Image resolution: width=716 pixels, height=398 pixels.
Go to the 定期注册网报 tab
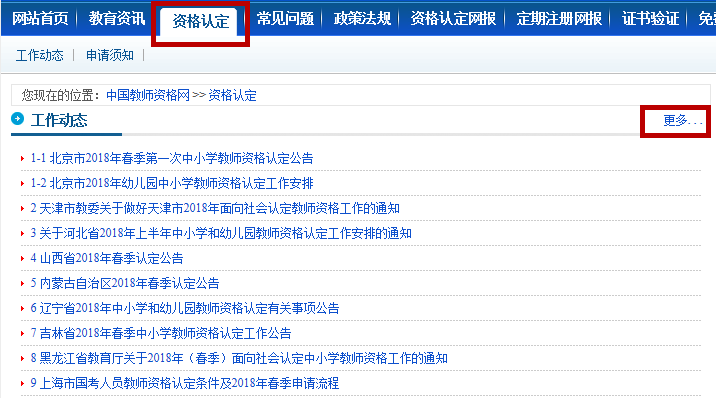pyautogui.click(x=559, y=18)
